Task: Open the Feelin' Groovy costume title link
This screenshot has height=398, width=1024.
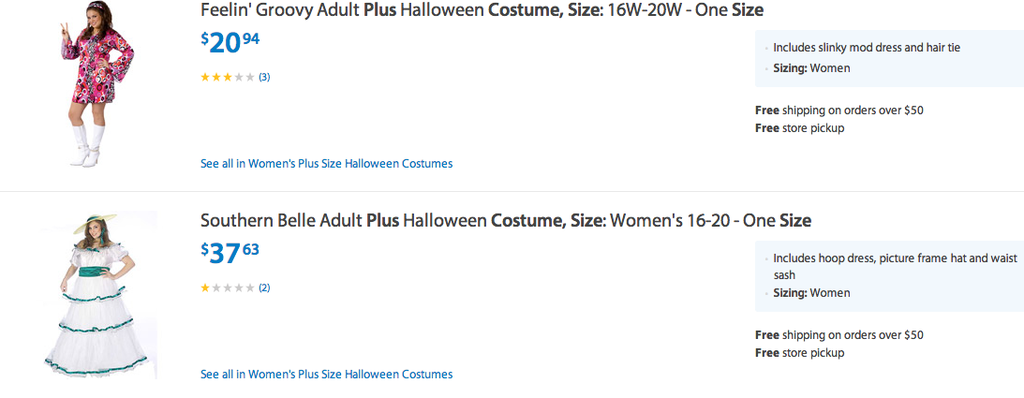Action: 482,10
